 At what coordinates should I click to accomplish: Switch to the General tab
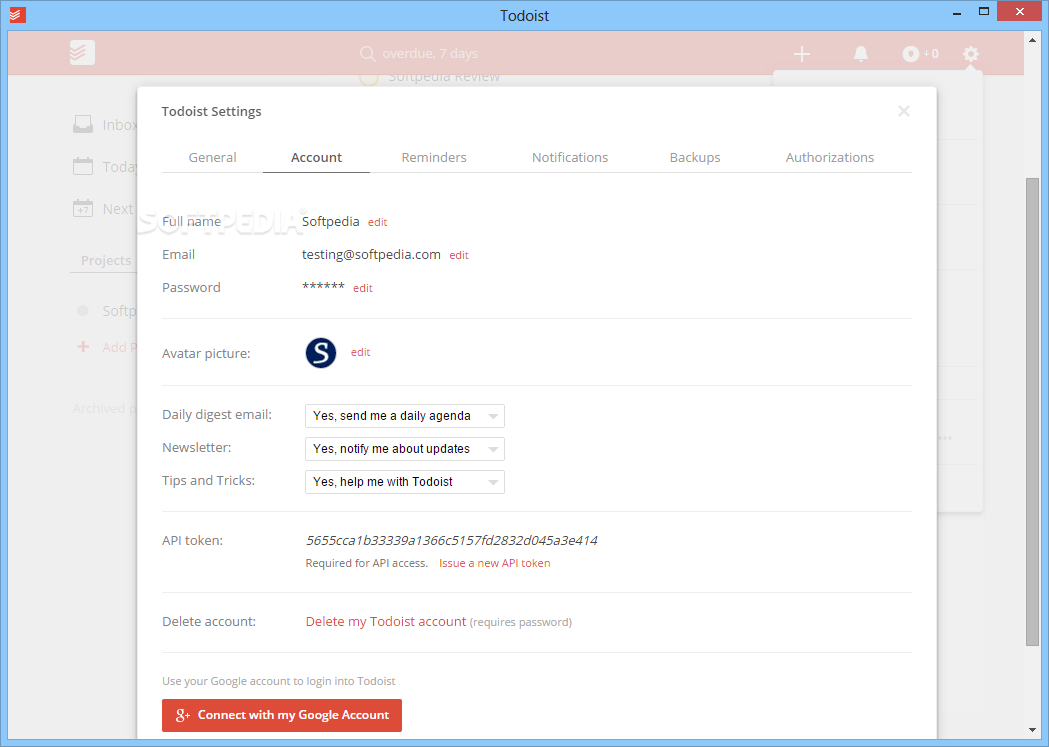[212, 158]
